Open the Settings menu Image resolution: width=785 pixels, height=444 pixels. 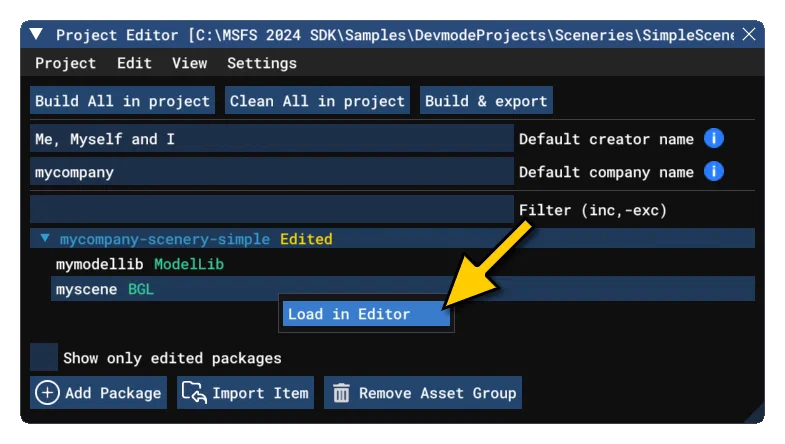click(x=262, y=63)
